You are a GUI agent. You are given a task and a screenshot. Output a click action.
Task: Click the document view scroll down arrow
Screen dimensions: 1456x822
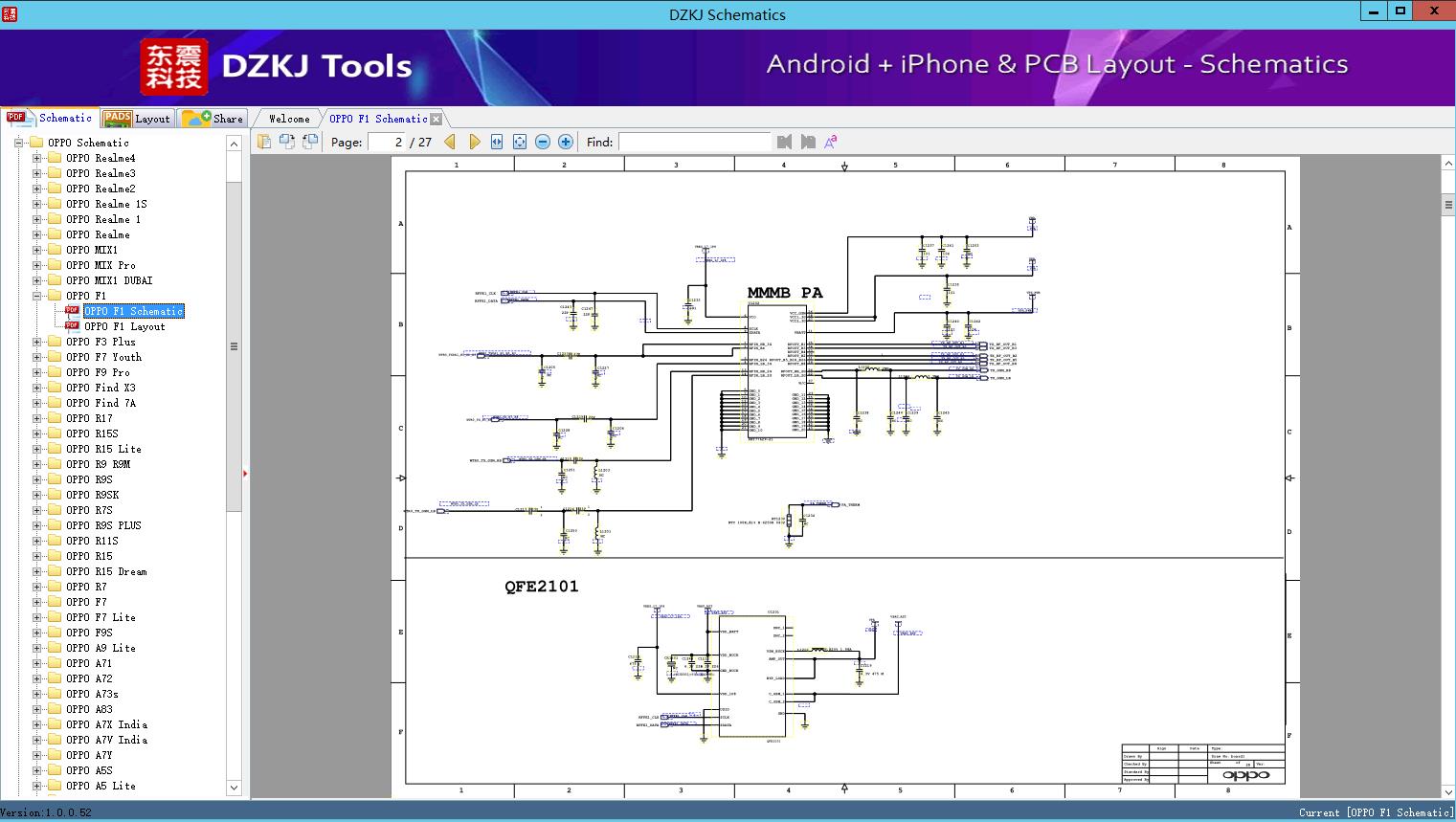coord(1448,792)
